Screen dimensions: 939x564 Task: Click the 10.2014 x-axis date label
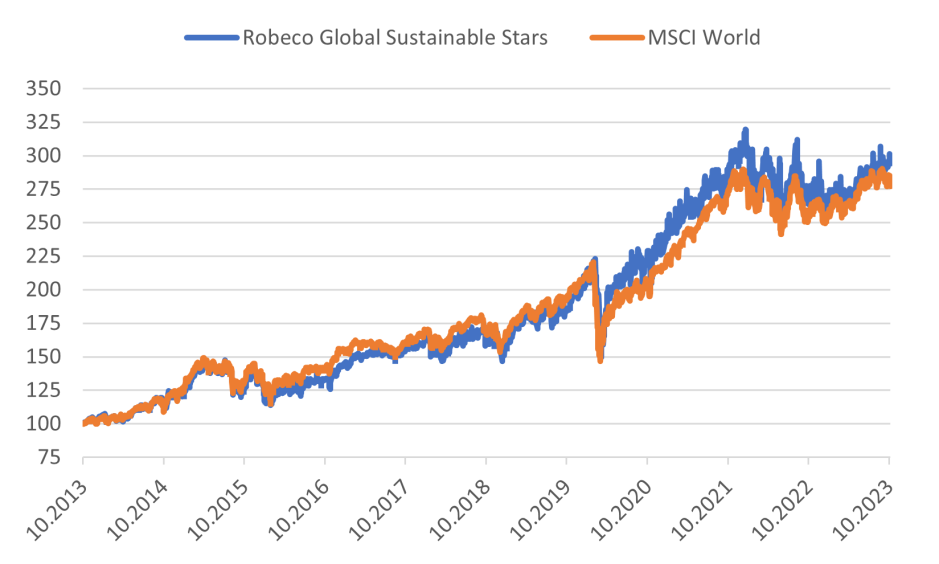point(138,509)
